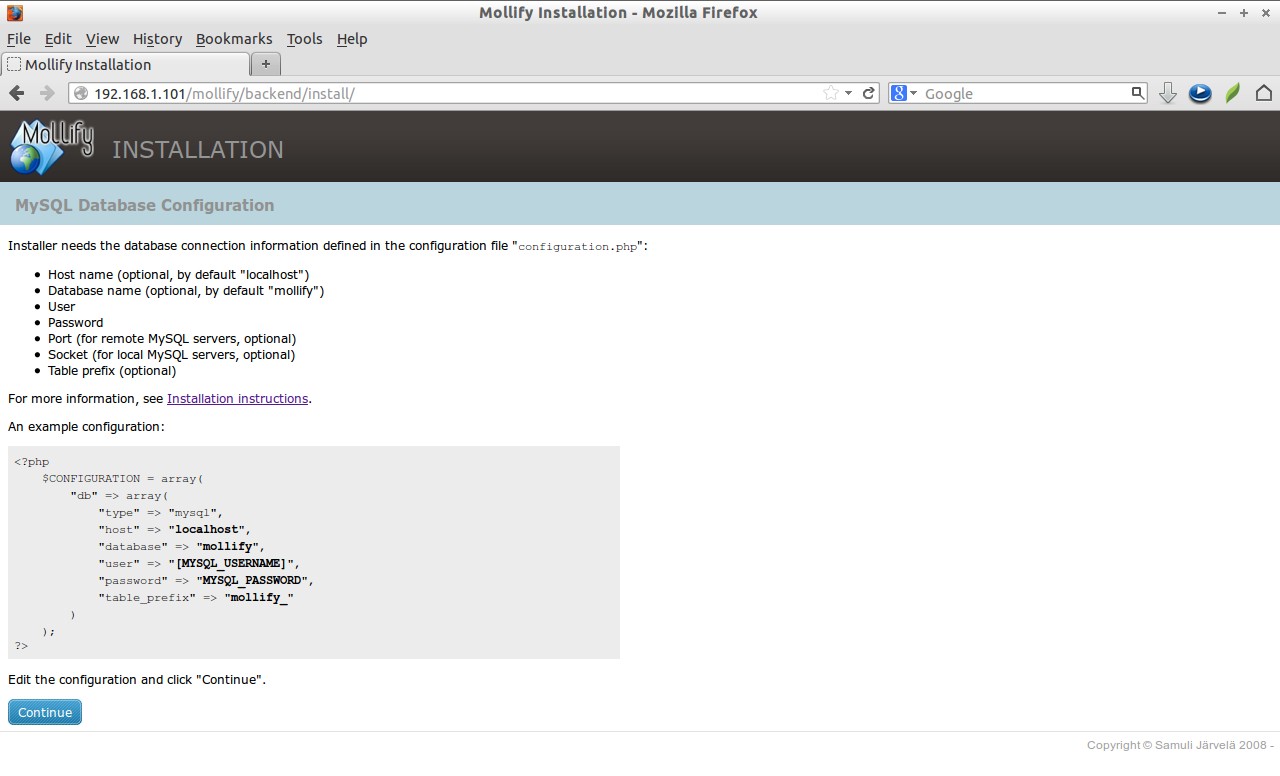Click the forward arrow navigation button

pos(47,93)
